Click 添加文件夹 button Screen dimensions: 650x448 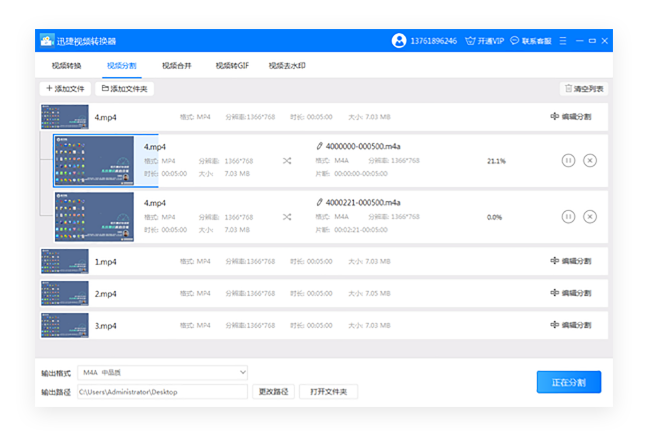point(124,89)
